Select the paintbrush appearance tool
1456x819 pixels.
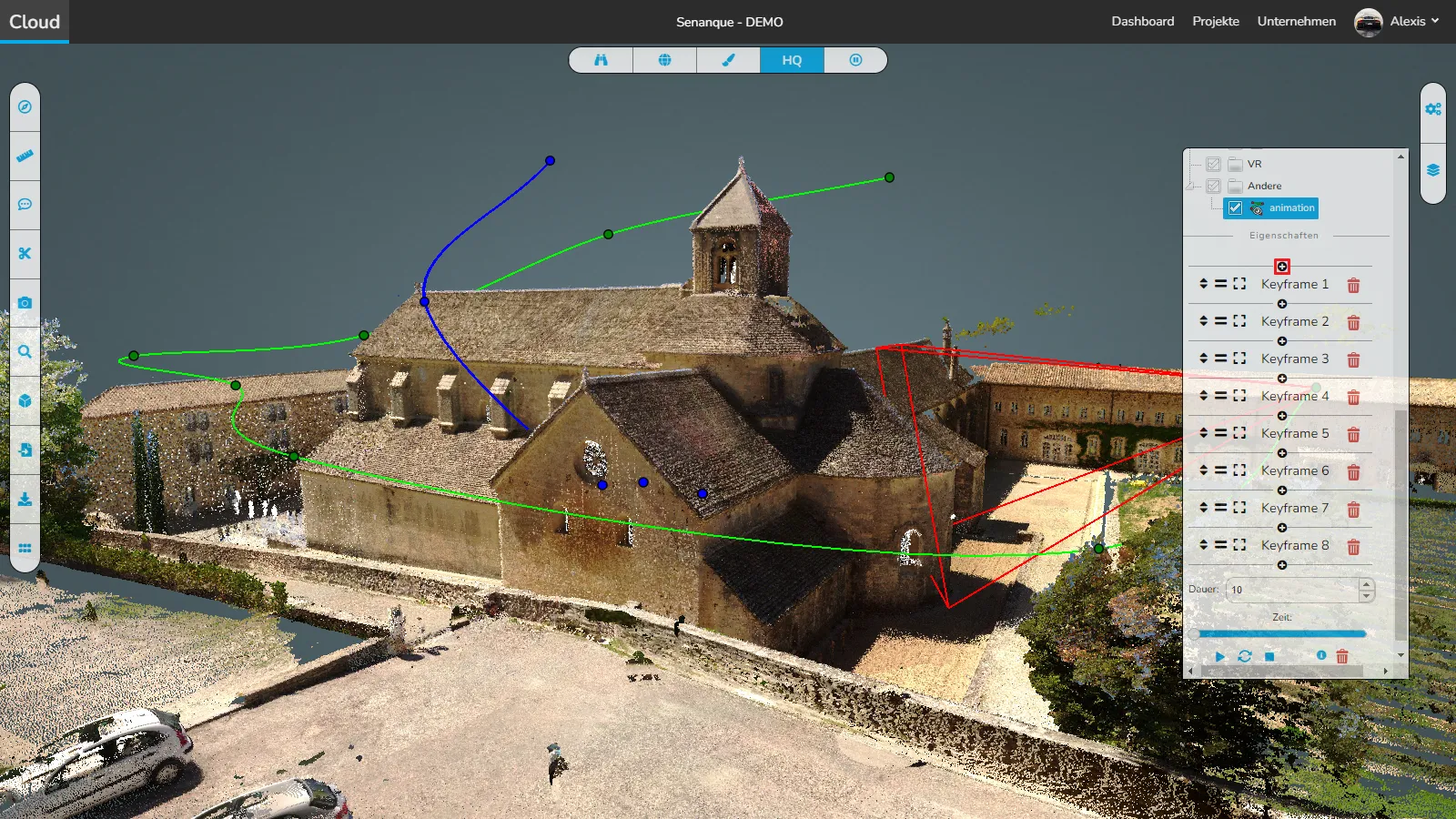728,60
